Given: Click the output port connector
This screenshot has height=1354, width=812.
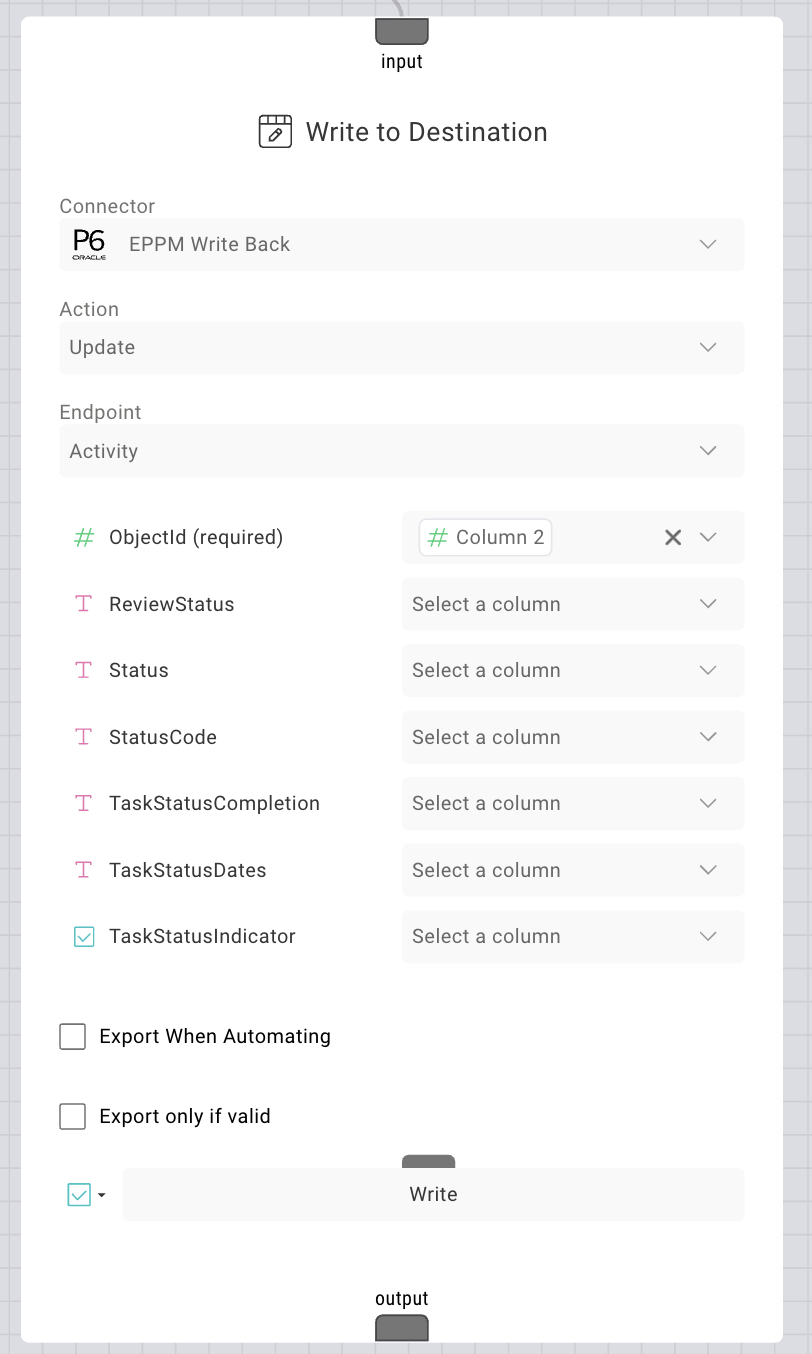Looking at the screenshot, I should point(401,1328).
